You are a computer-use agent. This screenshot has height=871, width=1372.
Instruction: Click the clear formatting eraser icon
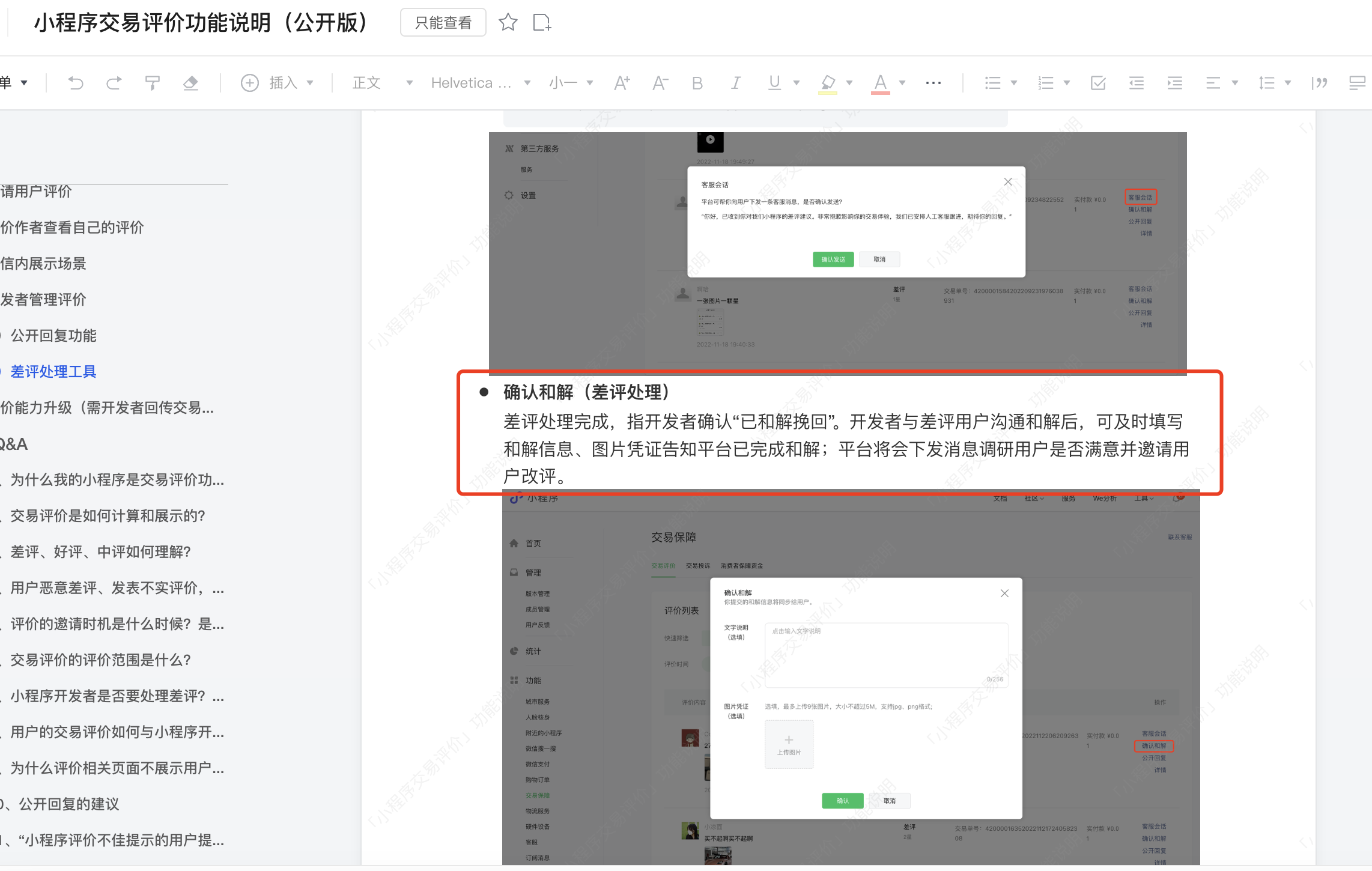[x=191, y=83]
